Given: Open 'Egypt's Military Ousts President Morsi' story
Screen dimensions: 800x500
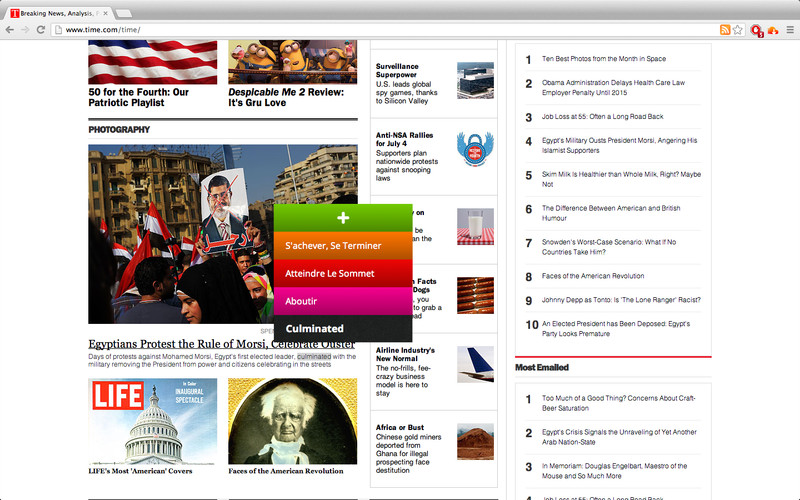Looking at the screenshot, I should (x=619, y=145).
